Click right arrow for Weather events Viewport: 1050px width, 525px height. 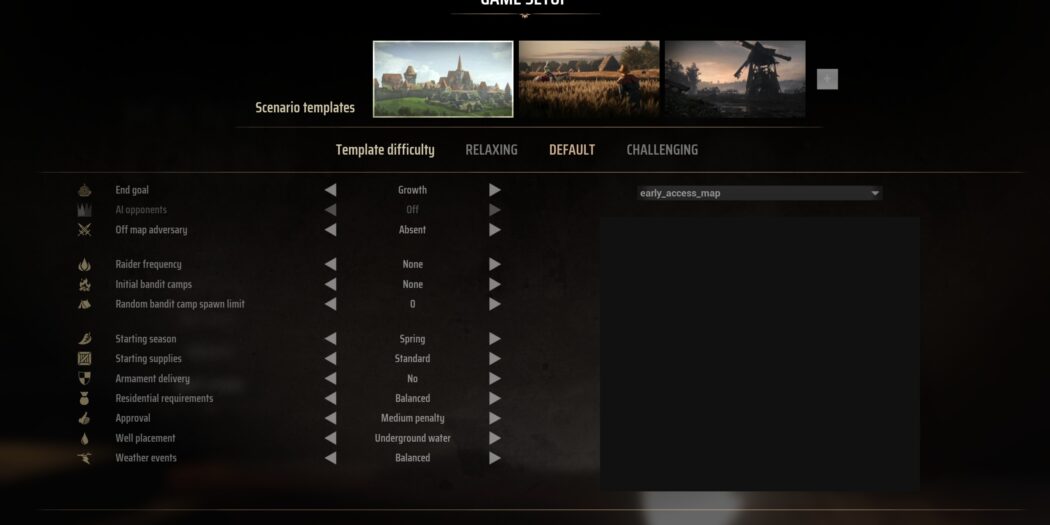pyautogui.click(x=495, y=458)
